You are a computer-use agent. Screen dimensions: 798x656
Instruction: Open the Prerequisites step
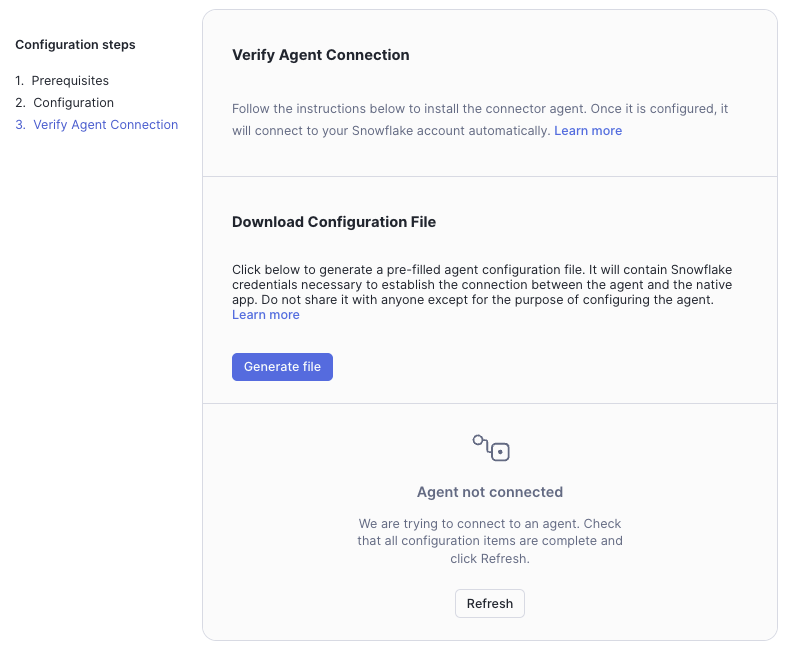click(70, 81)
